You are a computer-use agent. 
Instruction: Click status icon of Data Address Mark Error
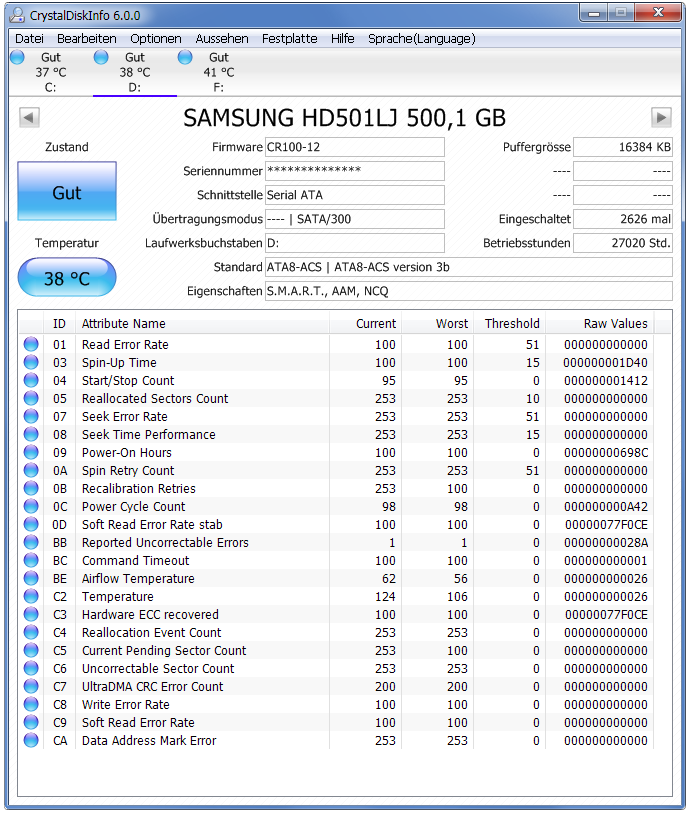[31, 740]
